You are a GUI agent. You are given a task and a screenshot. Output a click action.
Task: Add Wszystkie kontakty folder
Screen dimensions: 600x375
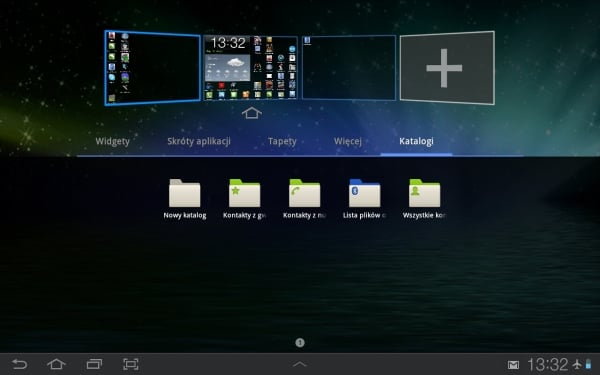tap(424, 199)
